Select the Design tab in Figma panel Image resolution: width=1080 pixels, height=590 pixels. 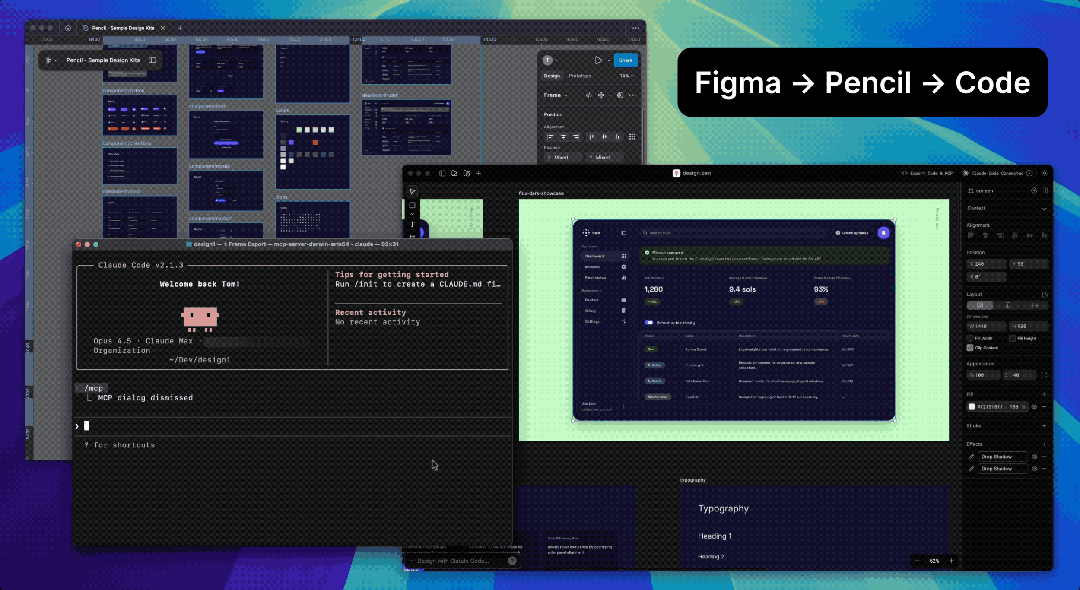tap(551, 75)
